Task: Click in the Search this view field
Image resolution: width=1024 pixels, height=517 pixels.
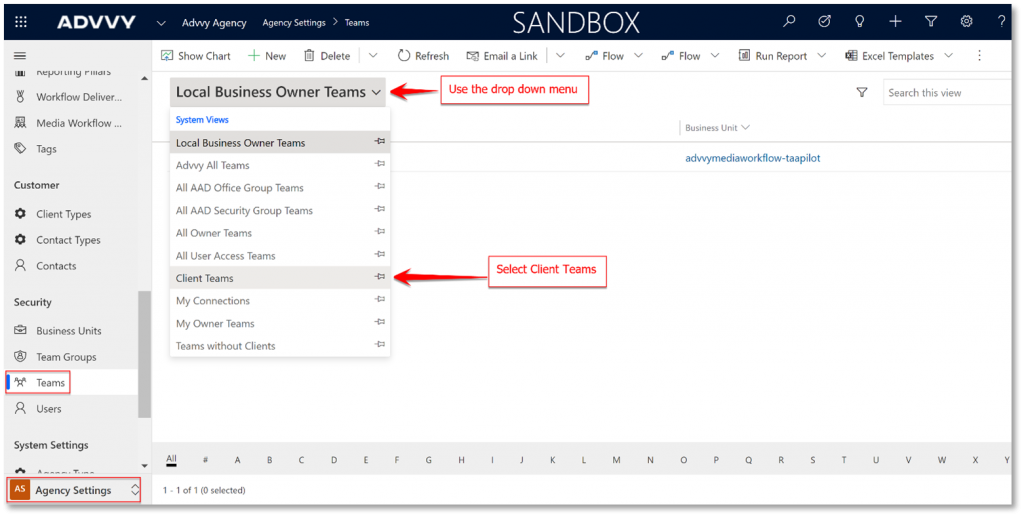Action: 950,93
